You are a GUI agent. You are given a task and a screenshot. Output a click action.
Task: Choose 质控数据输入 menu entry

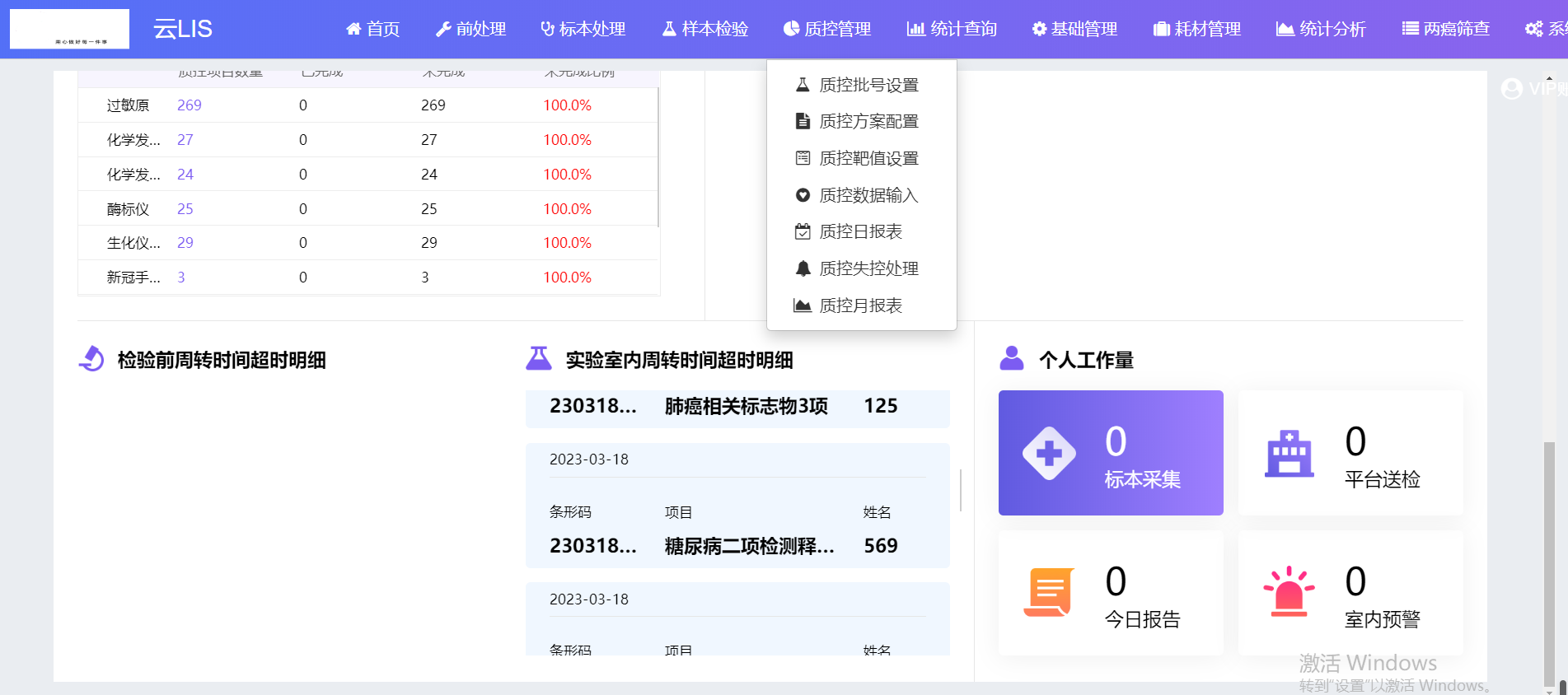point(862,195)
